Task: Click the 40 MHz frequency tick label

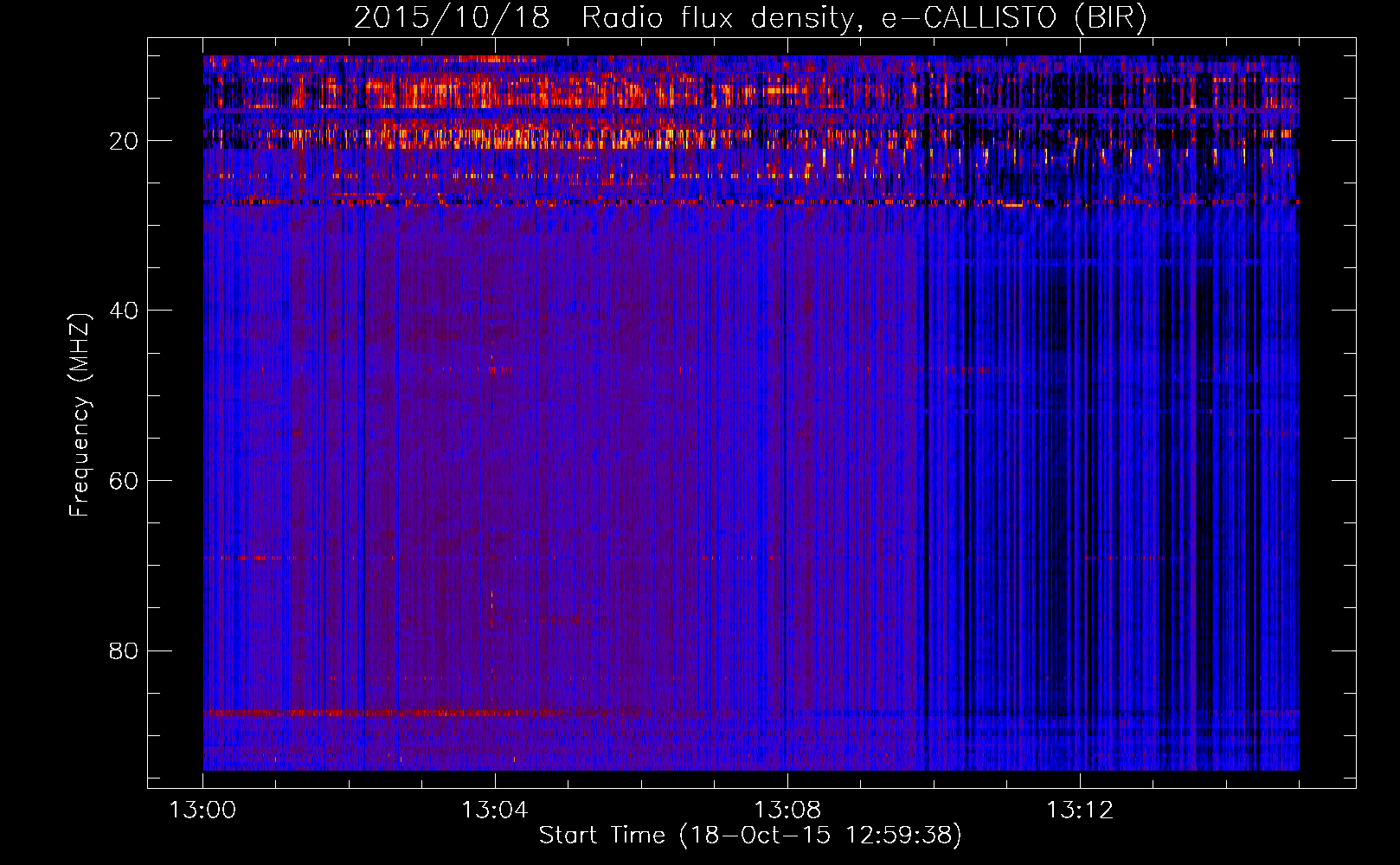Action: (124, 311)
